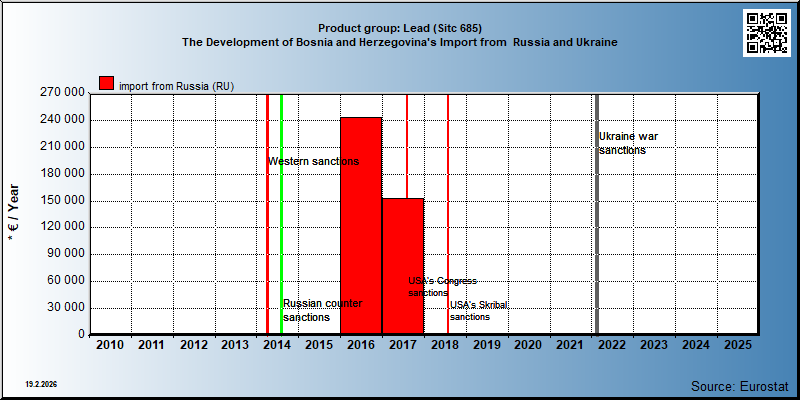Viewport: 800px width, 400px height.
Task: Select the 2017 red import bar
Action: (x=403, y=266)
